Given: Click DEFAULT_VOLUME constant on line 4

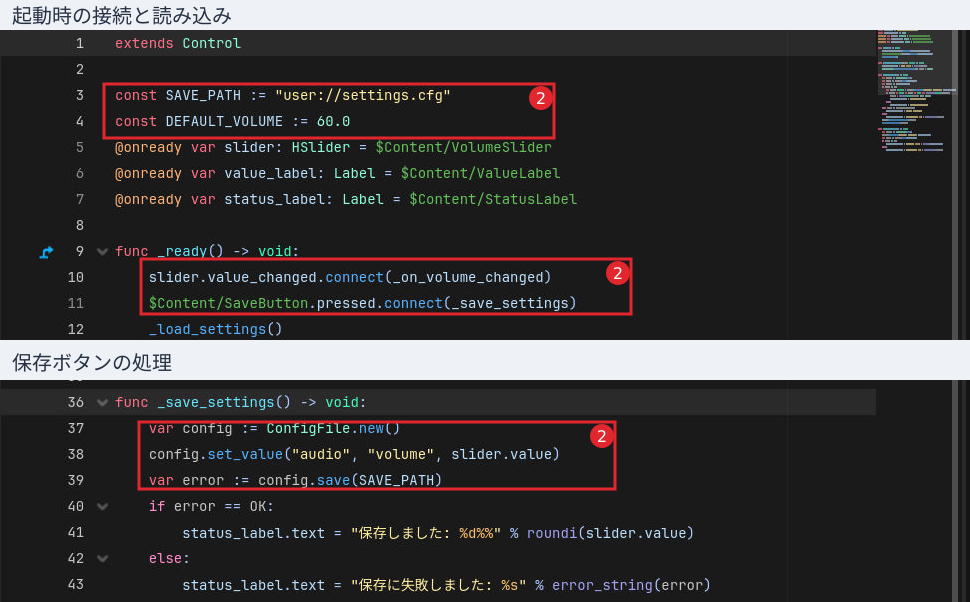Looking at the screenshot, I should pos(224,121).
